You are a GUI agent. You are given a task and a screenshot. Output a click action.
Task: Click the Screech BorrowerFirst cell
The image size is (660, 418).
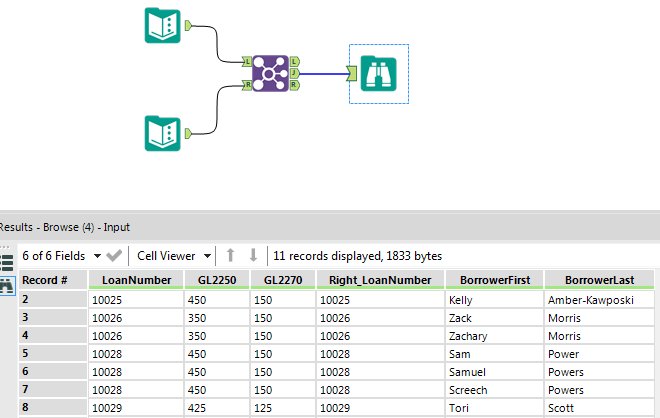coord(495,390)
